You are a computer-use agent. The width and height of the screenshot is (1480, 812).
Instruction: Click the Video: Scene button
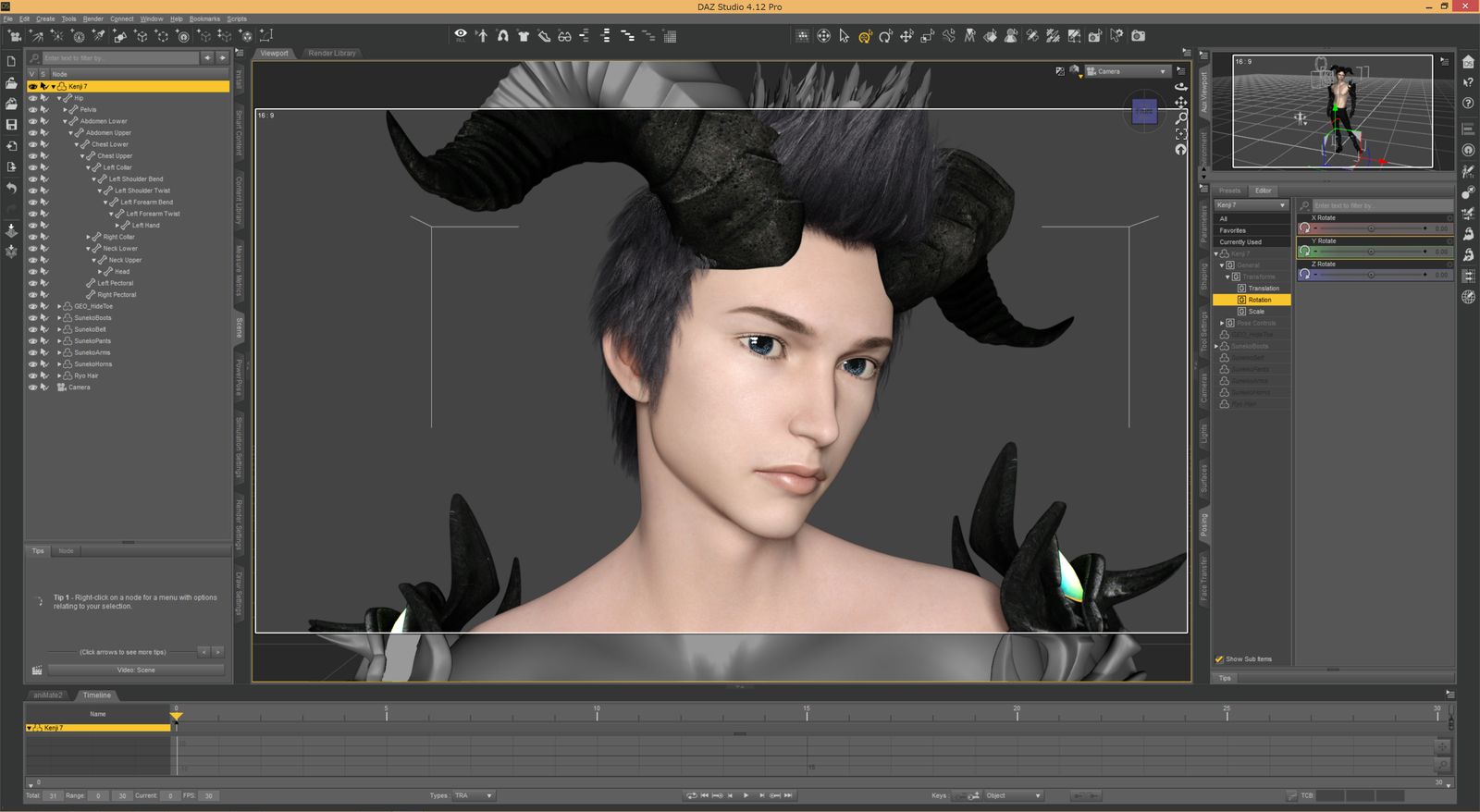[x=136, y=670]
